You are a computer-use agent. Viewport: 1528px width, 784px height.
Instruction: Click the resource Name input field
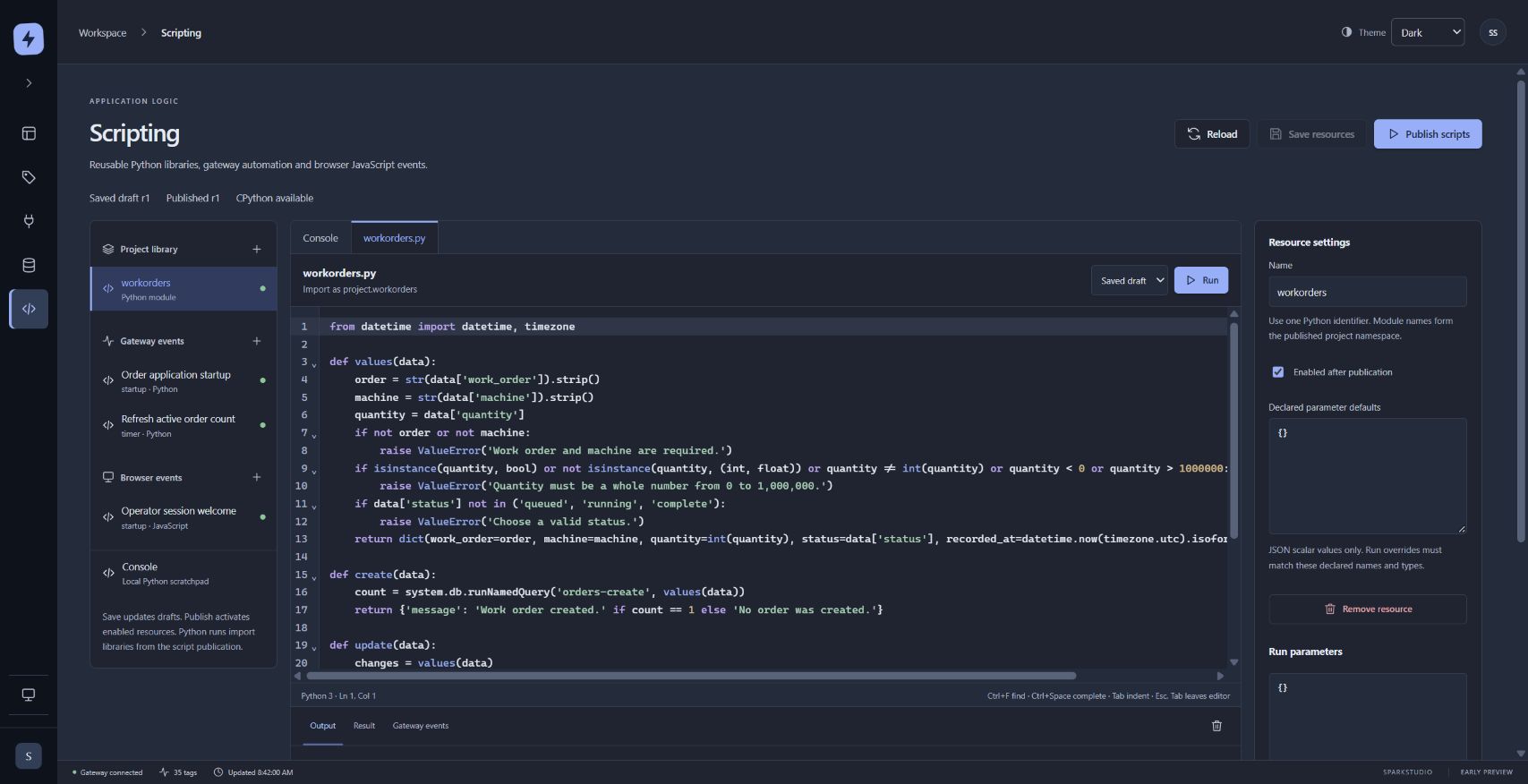tap(1367, 293)
